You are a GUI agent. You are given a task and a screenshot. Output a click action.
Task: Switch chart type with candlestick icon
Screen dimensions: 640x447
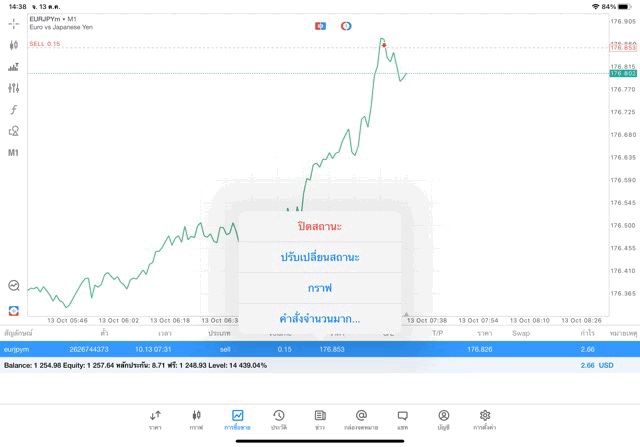[14, 45]
